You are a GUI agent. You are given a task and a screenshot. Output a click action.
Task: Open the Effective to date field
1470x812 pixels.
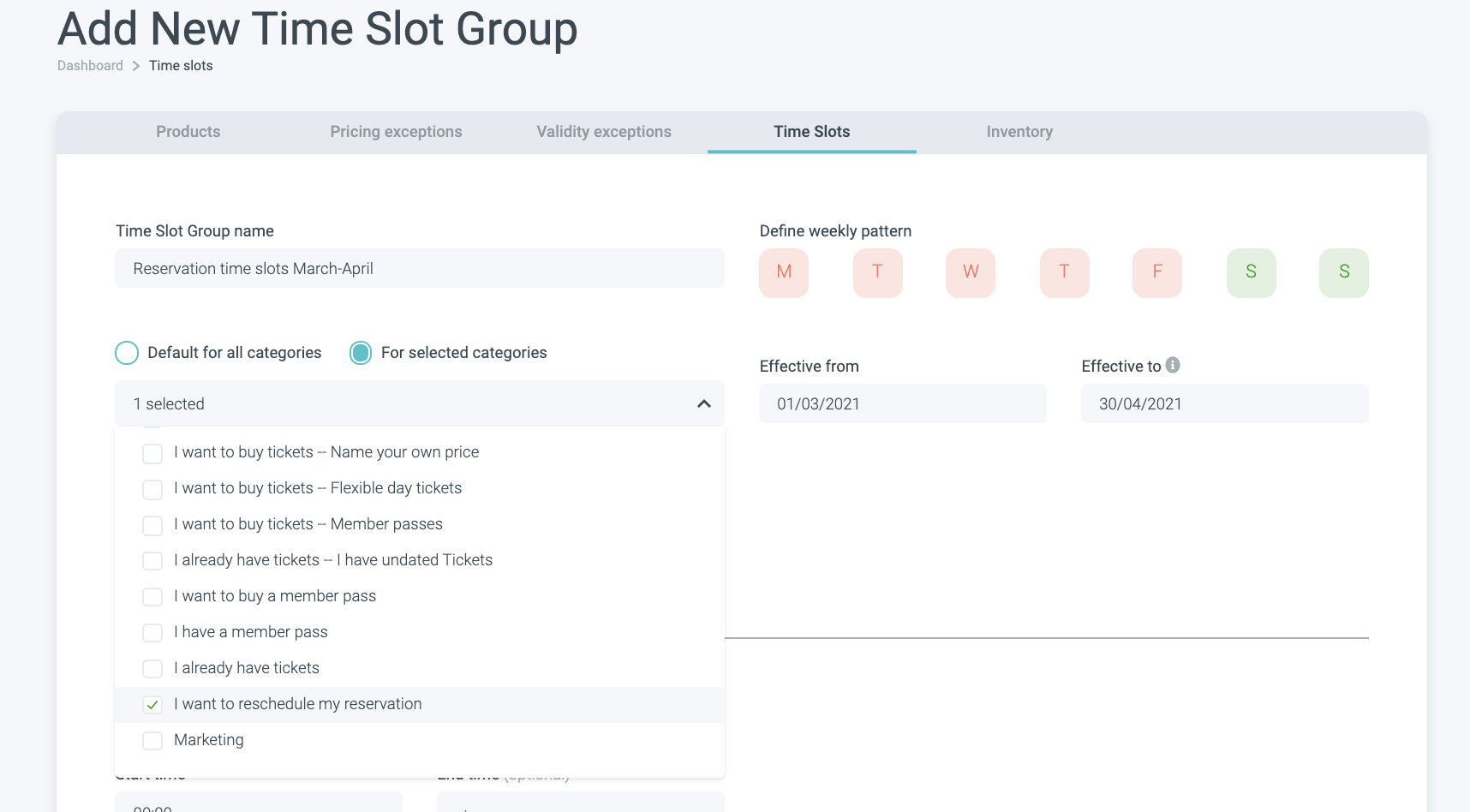pos(1224,403)
